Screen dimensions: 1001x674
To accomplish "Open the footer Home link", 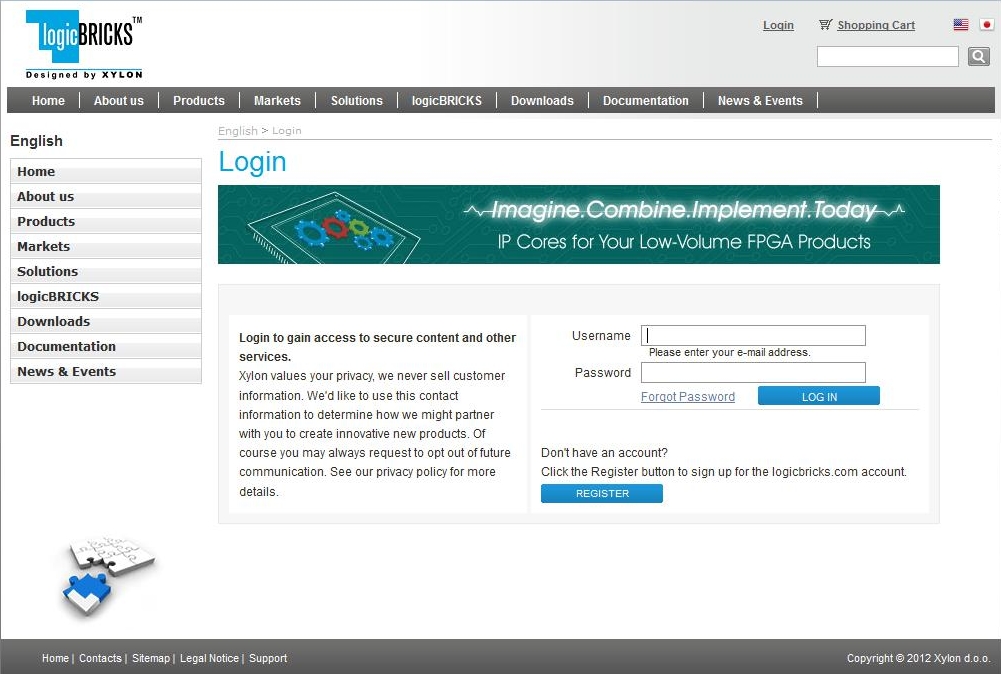I will click(55, 658).
